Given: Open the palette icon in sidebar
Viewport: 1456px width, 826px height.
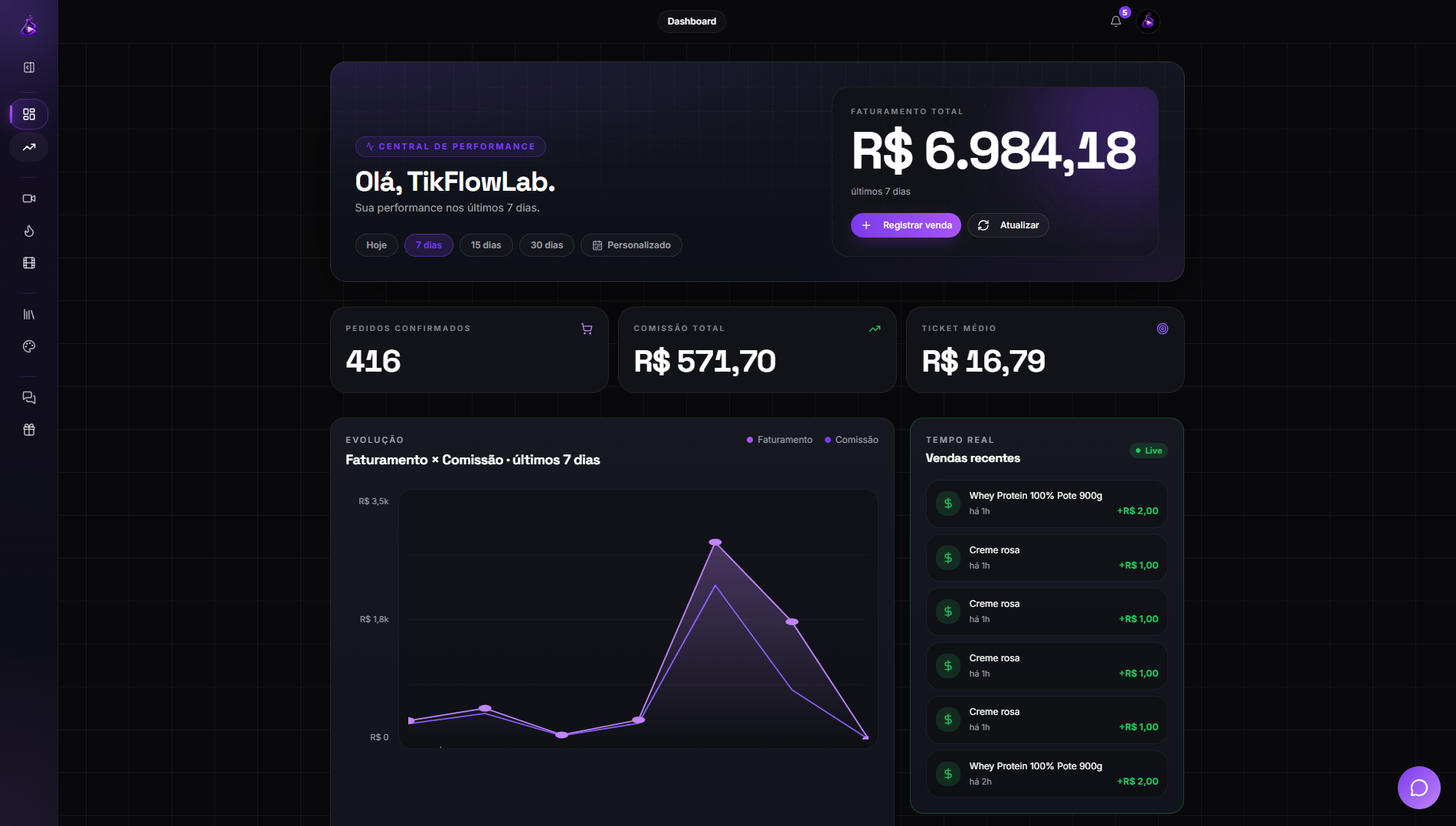Looking at the screenshot, I should [29, 346].
